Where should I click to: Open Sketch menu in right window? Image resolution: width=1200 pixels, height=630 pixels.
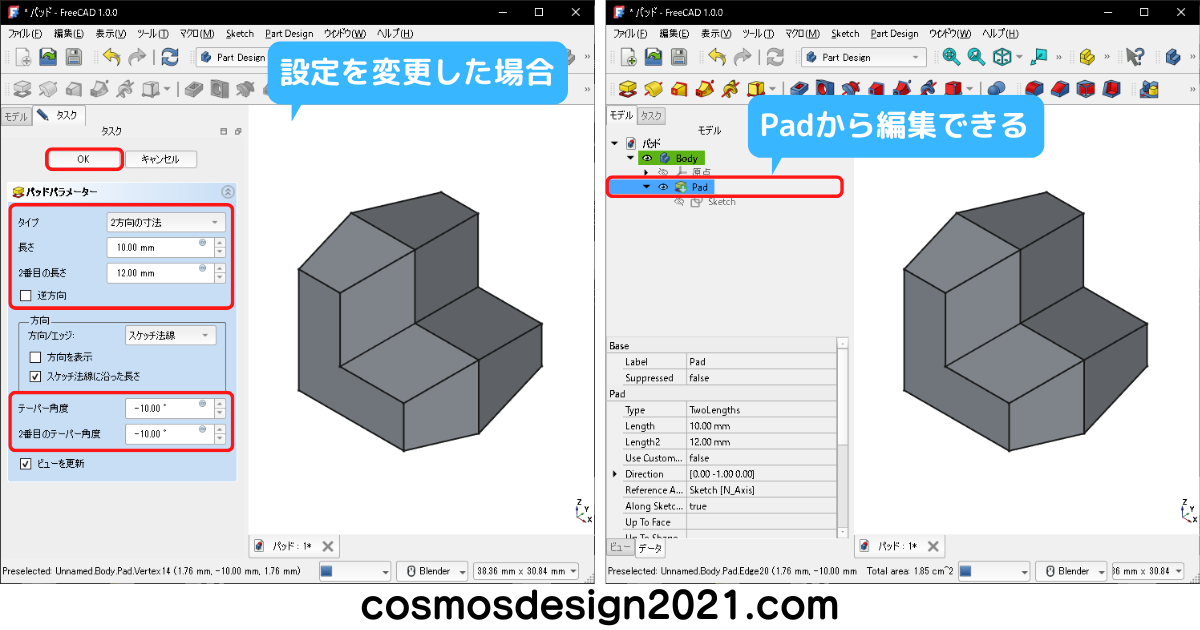pyautogui.click(x=845, y=34)
